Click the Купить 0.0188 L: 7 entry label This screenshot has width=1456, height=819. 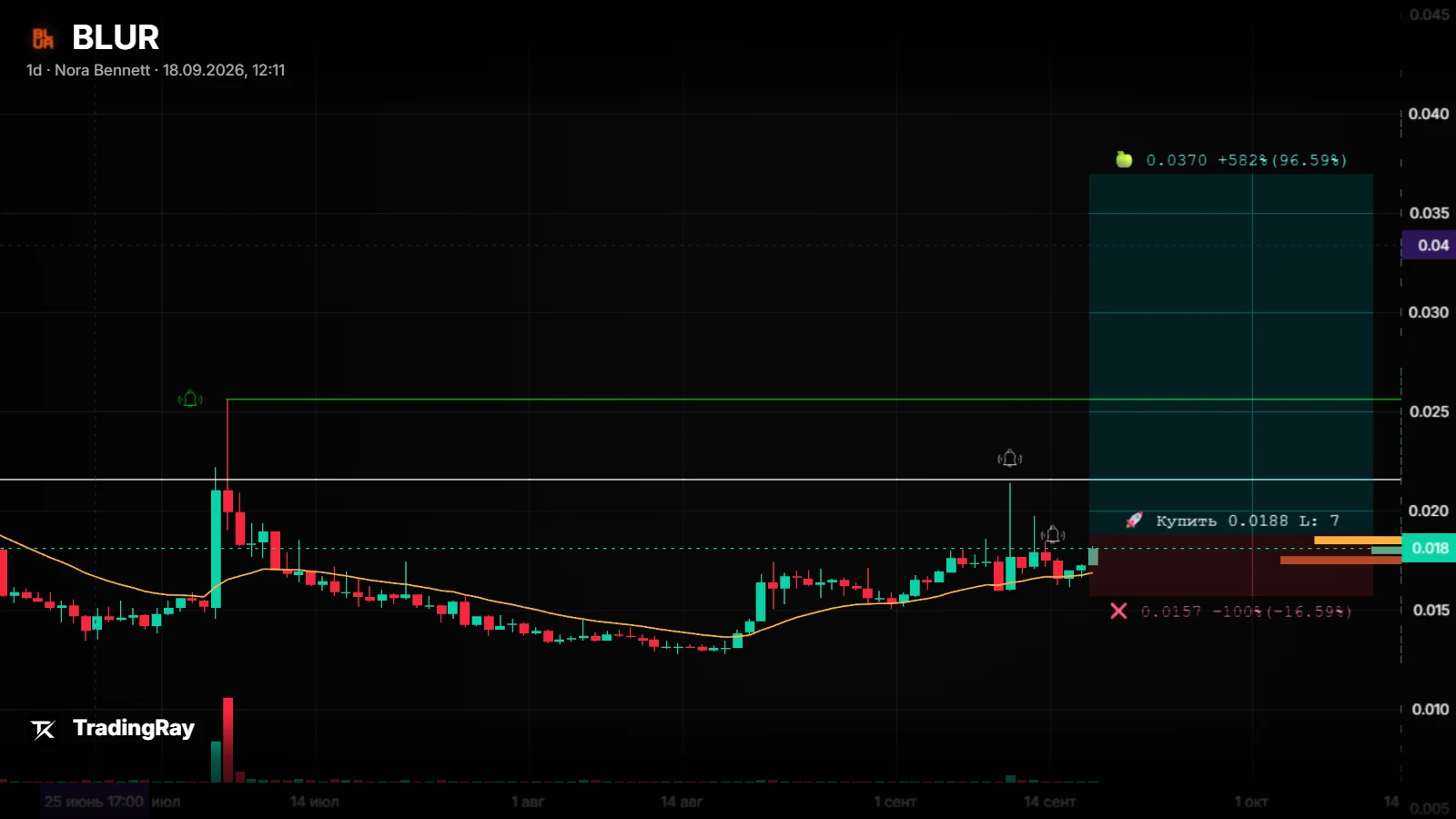point(1248,521)
